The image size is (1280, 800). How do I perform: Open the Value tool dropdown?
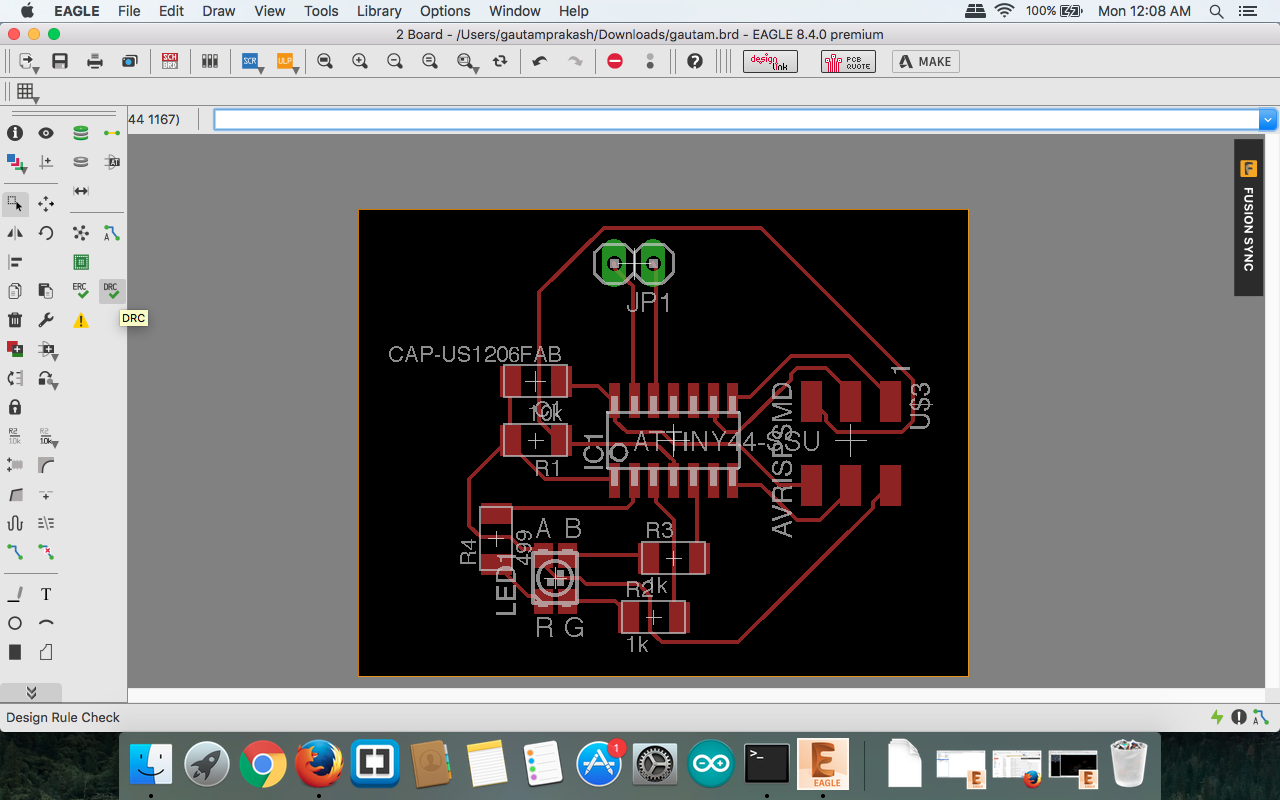point(47,437)
